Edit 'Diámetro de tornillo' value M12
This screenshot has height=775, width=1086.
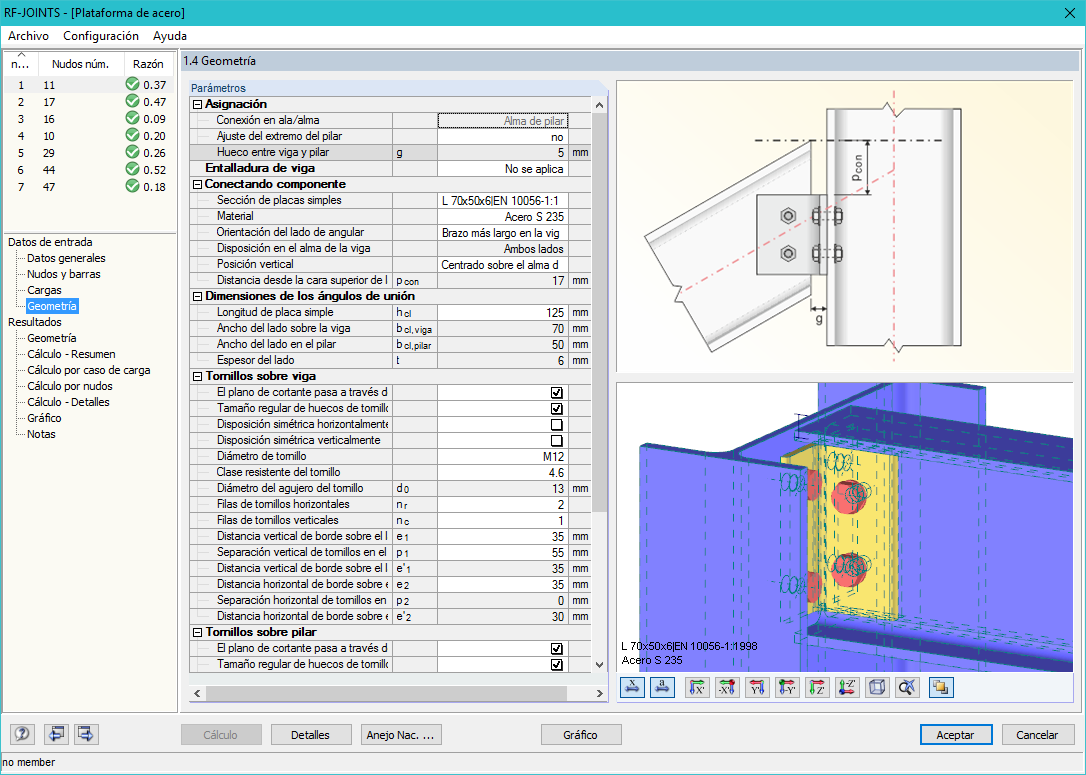pos(502,456)
